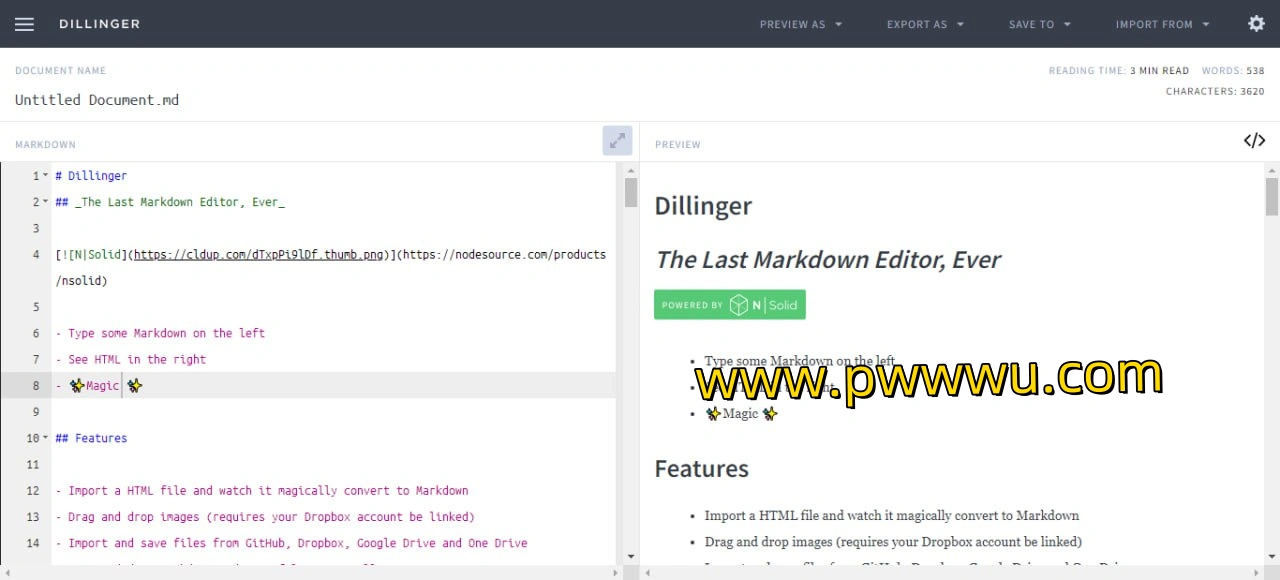The image size is (1280, 580).
Task: Click the Untitled Document.md name field
Action: point(97,100)
